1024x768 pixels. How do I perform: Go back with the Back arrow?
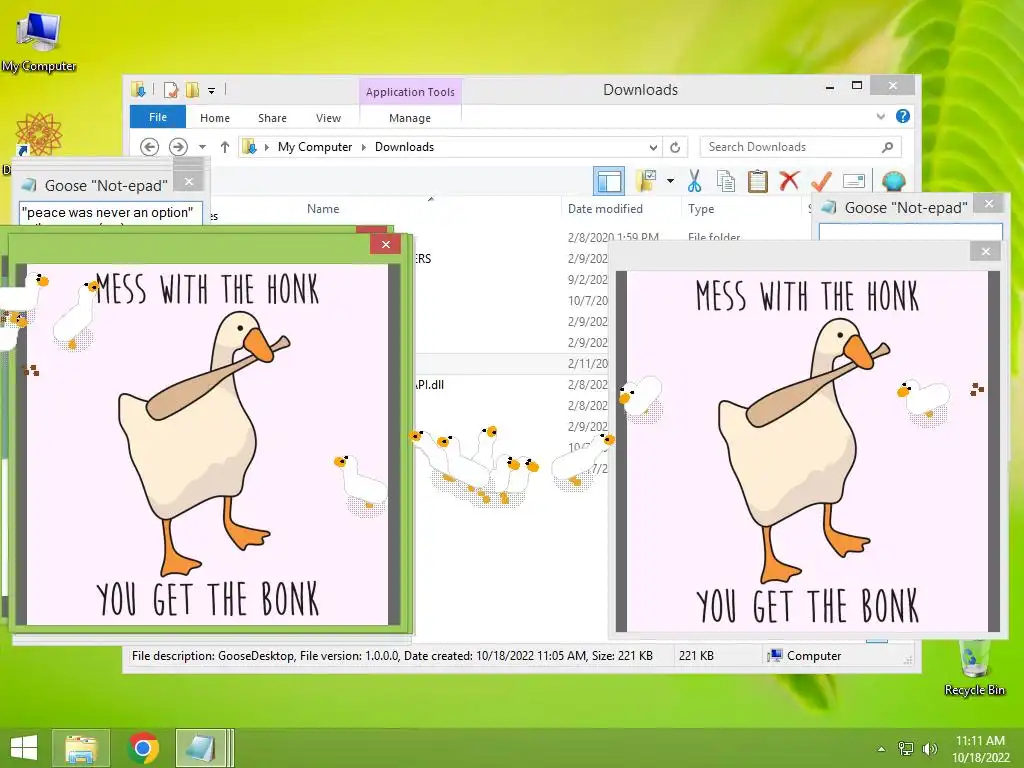[x=150, y=147]
